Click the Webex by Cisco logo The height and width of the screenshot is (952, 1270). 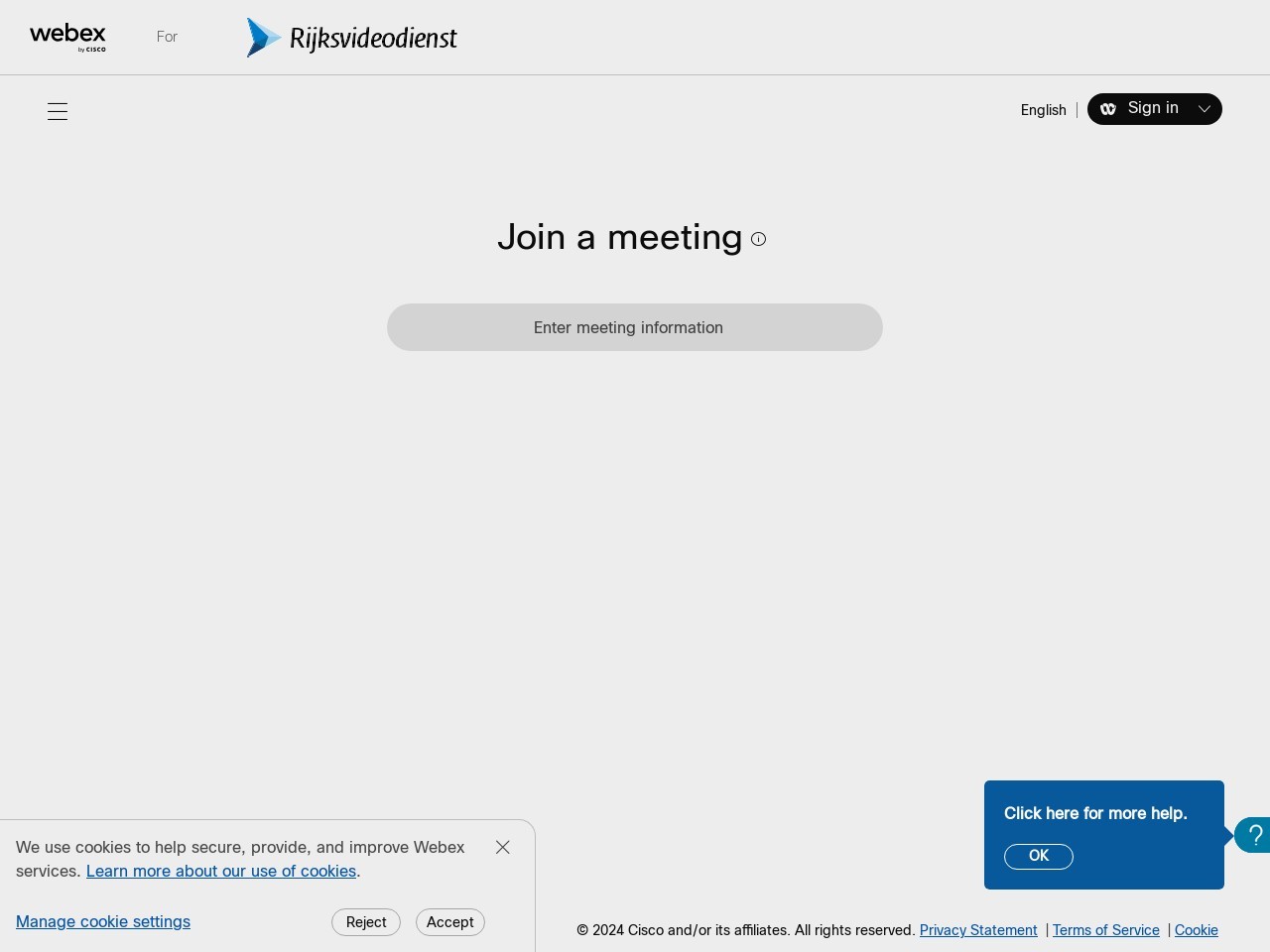(x=67, y=38)
